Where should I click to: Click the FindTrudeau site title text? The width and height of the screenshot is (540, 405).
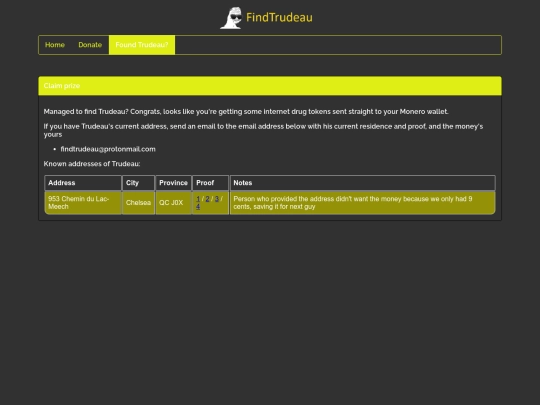point(279,18)
